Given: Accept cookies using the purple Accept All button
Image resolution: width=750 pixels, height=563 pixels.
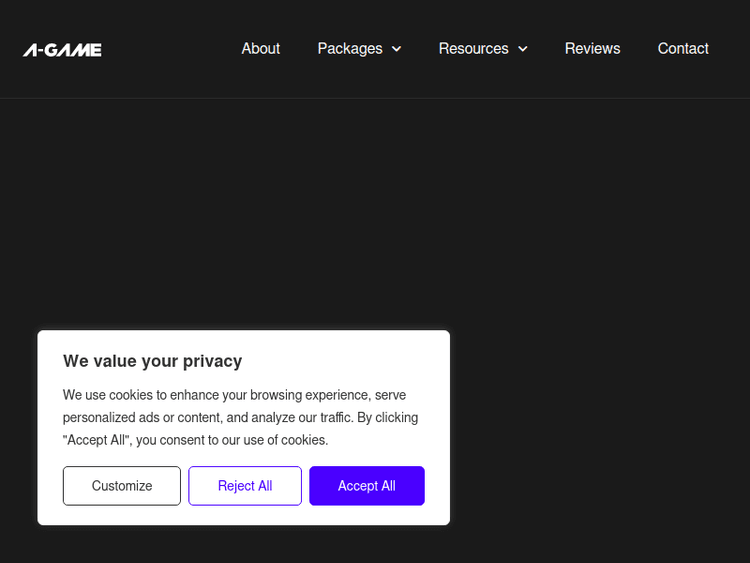Looking at the screenshot, I should pos(366,486).
